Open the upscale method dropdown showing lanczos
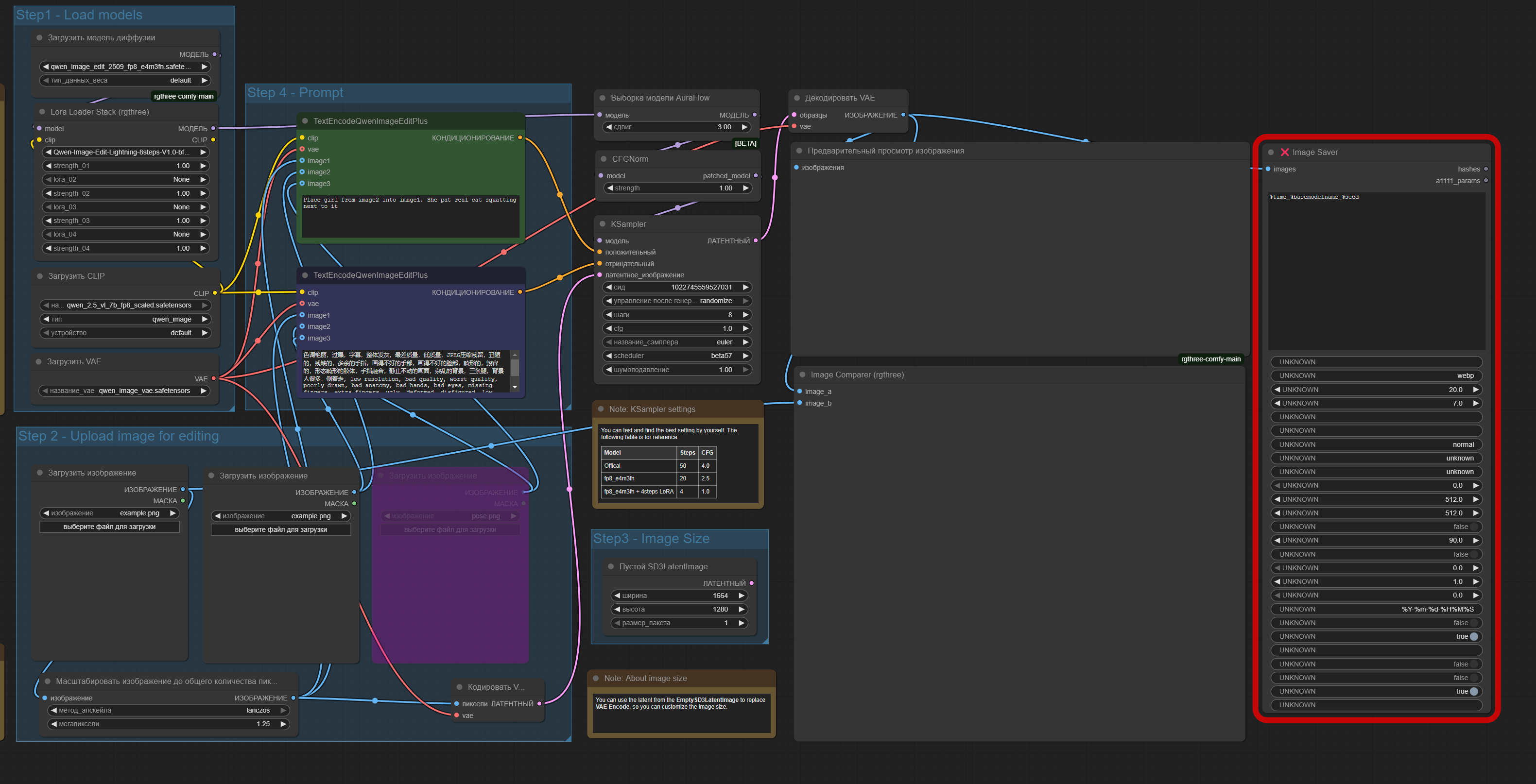Image resolution: width=1536 pixels, height=784 pixels. [168, 711]
